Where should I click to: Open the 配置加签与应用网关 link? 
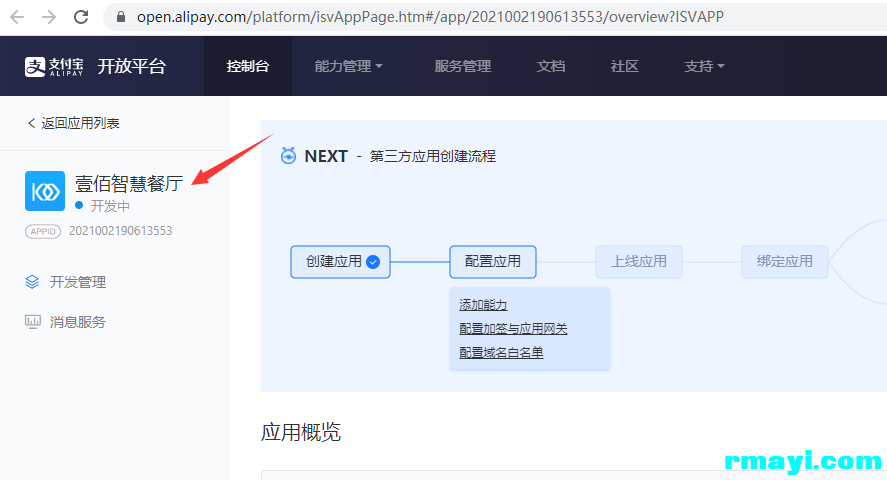(513, 328)
